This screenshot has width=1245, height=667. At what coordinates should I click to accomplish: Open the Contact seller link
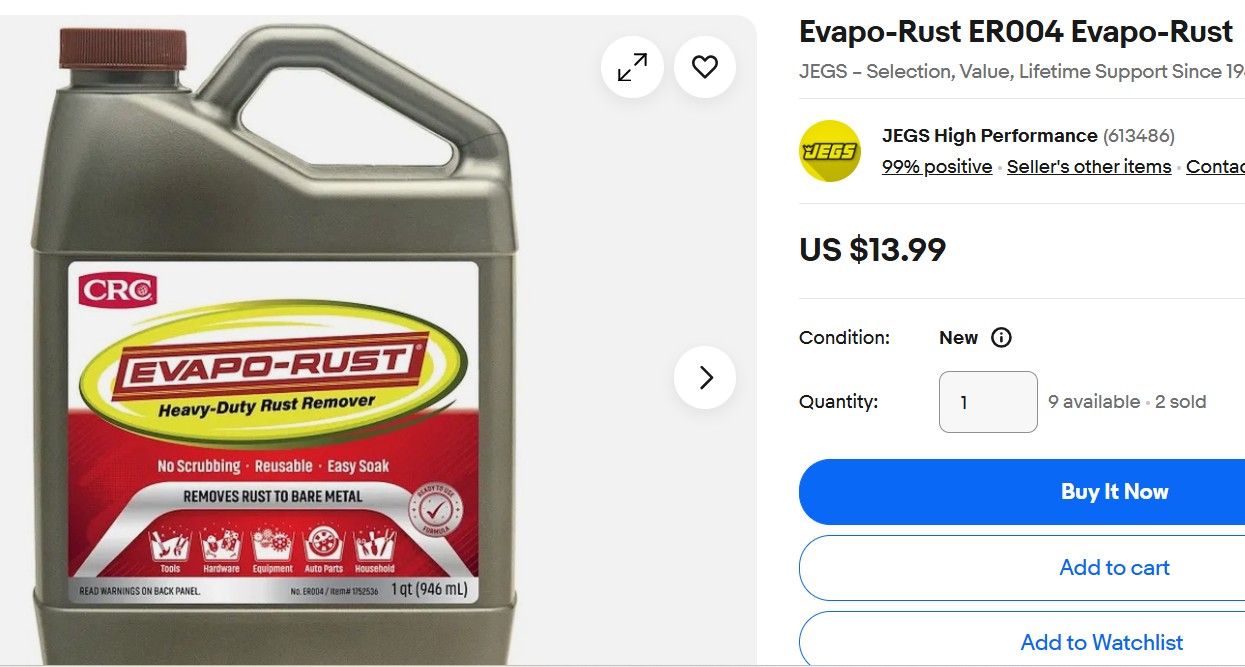[x=1215, y=167]
